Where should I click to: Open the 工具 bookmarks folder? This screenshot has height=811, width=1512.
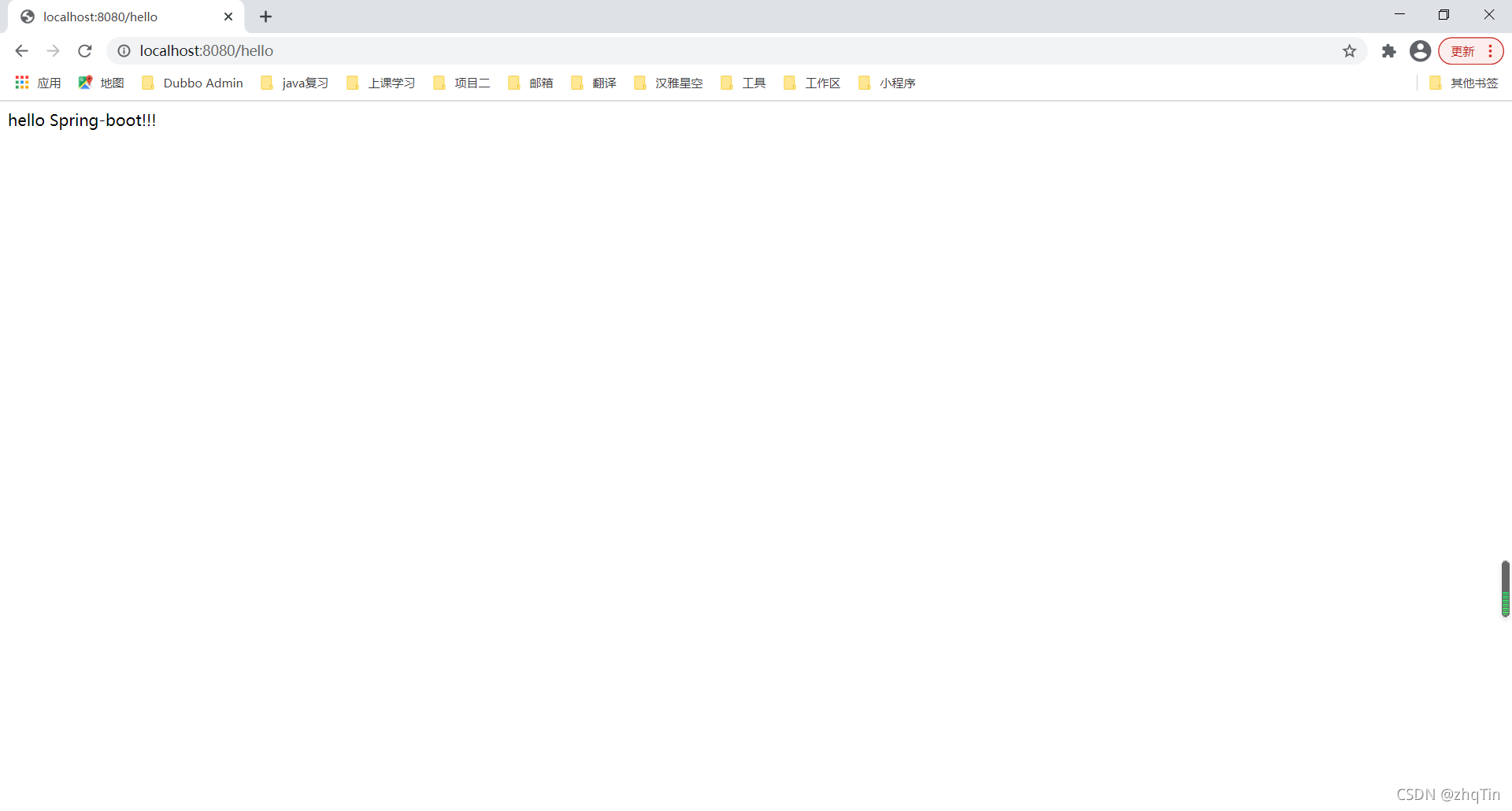[x=754, y=82]
